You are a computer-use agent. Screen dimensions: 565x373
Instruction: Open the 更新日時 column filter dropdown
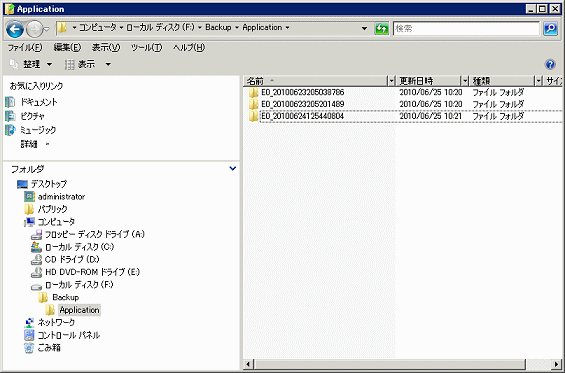pos(465,81)
